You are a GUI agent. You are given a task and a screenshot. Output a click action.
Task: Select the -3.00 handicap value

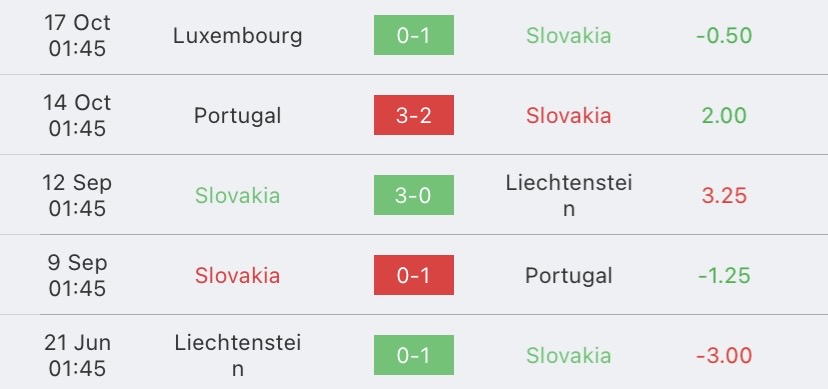pyautogui.click(x=724, y=356)
